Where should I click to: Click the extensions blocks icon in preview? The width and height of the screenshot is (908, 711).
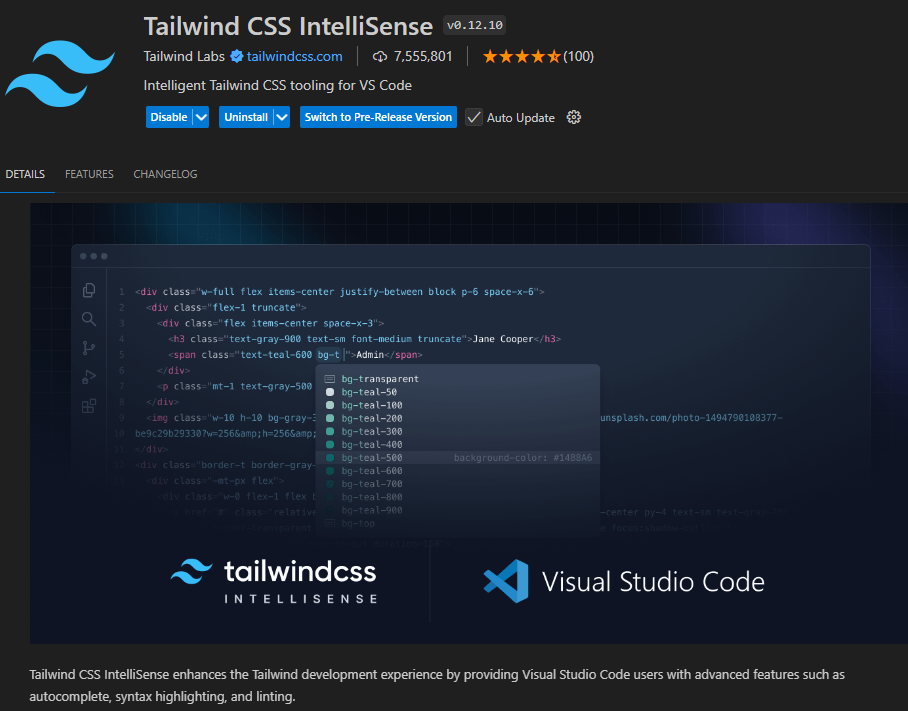(89, 406)
